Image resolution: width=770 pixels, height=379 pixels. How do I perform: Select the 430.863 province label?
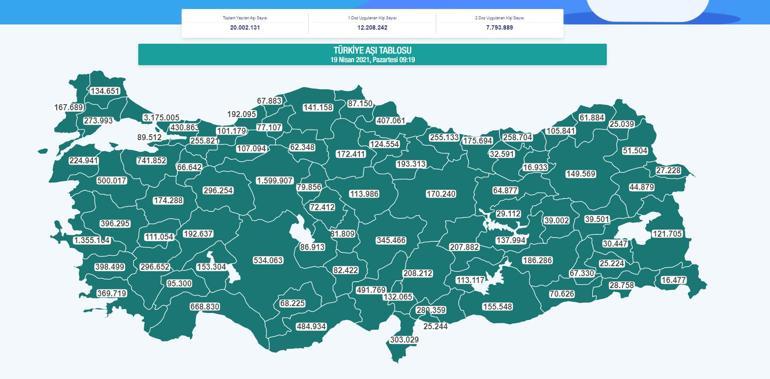click(x=184, y=128)
